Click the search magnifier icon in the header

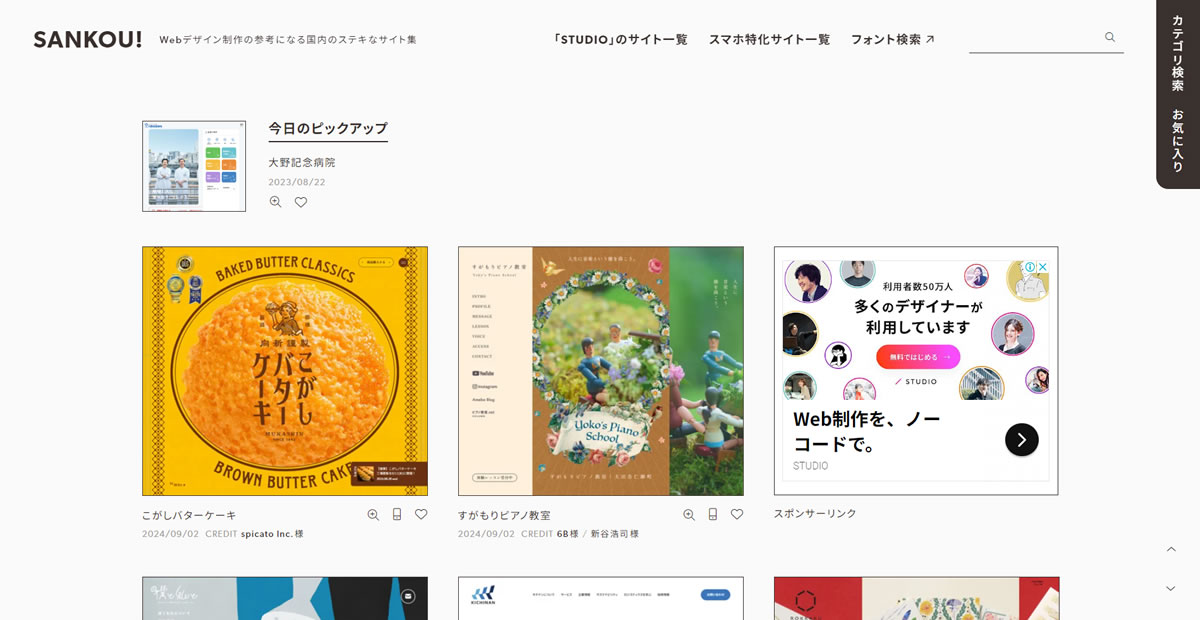(1110, 37)
